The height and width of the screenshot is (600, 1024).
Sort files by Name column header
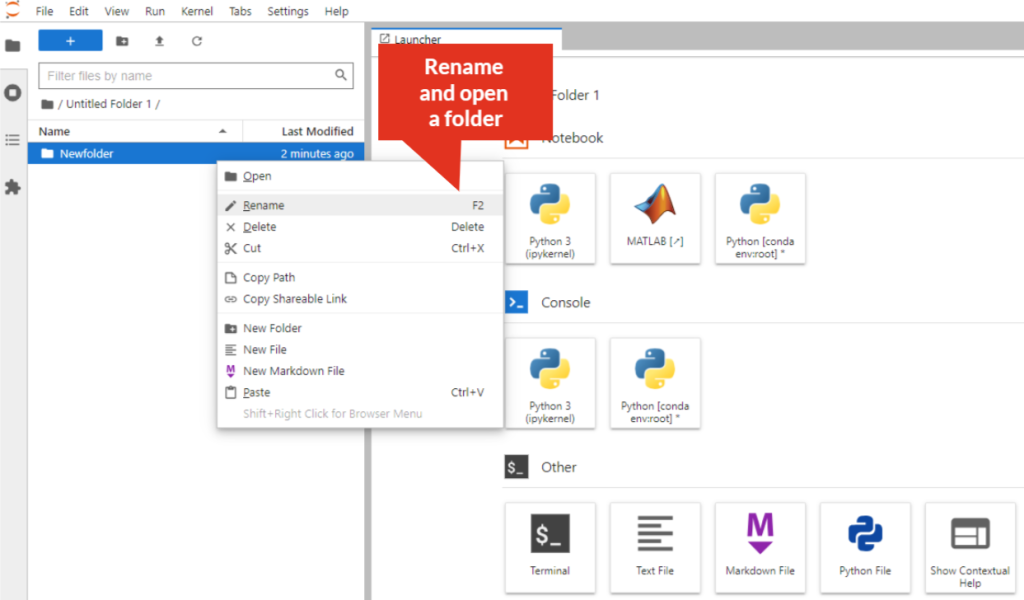[x=135, y=131]
